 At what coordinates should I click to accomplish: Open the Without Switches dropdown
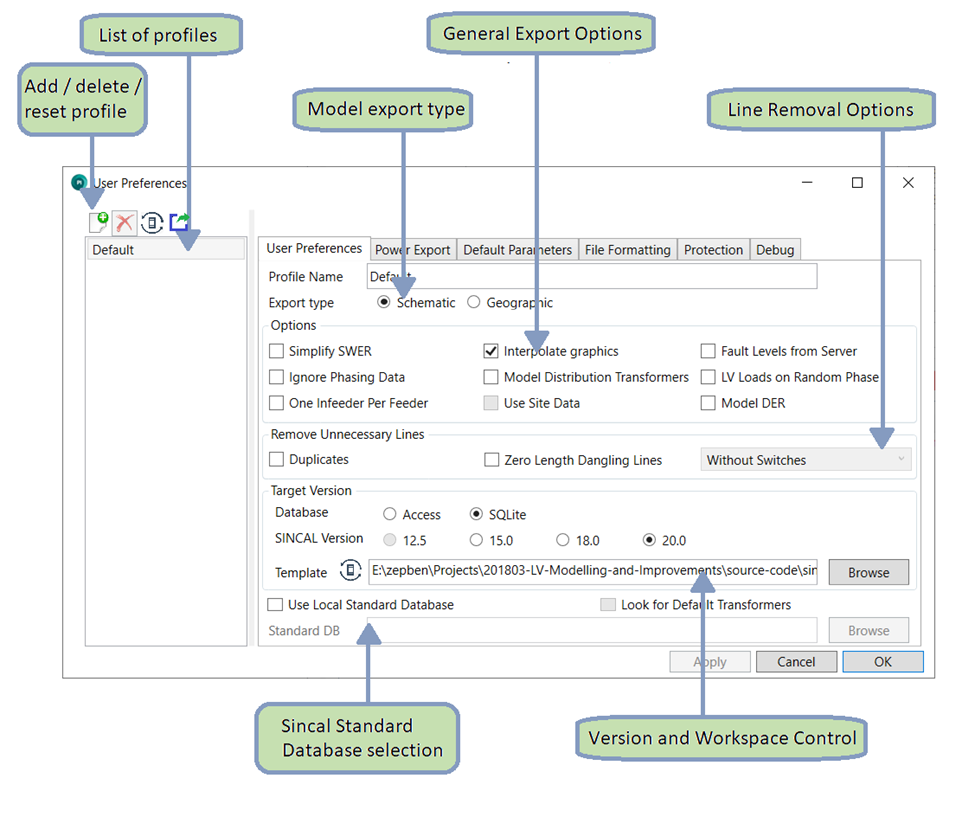coord(806,460)
